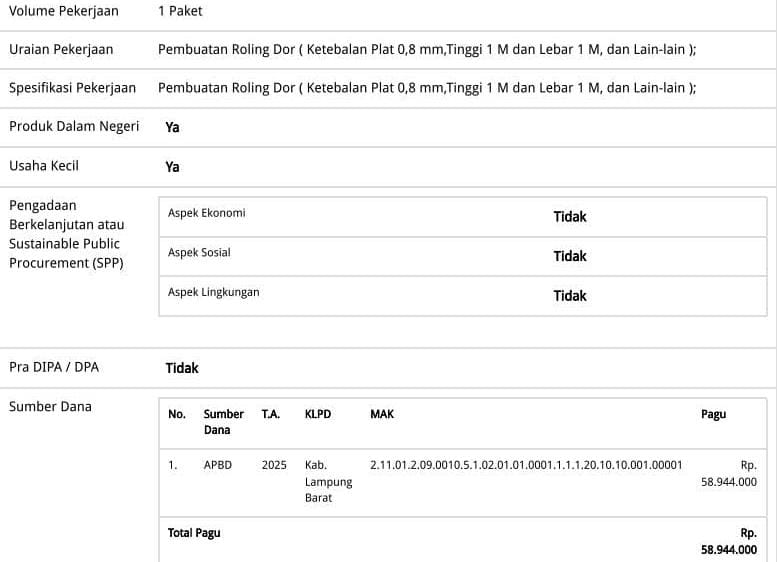Select the Aspek Sosial row label
This screenshot has width=777, height=562.
pos(199,253)
